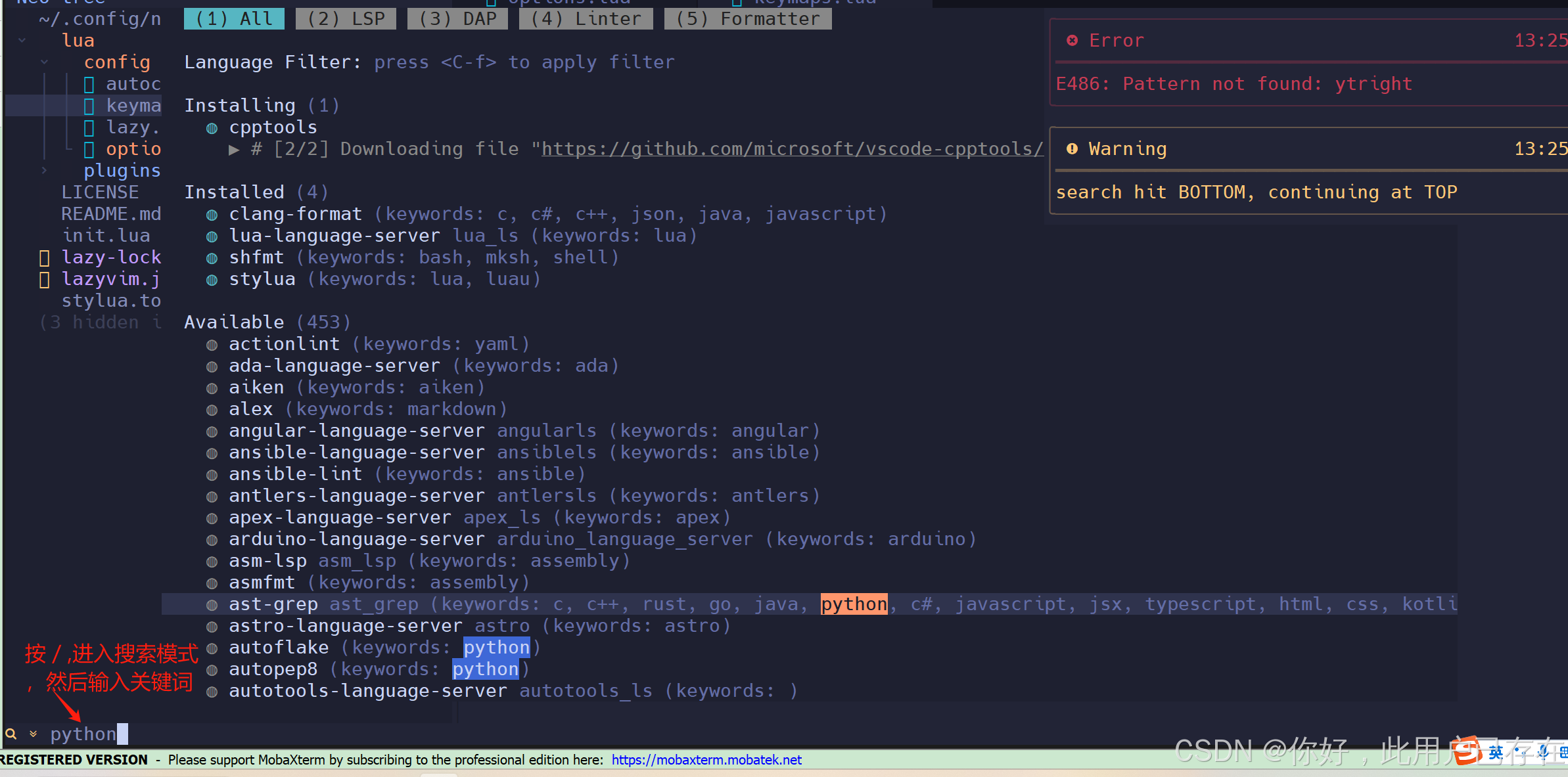1568x777 pixels.
Task: Click the cpptools package status icon
Action: pyautogui.click(x=212, y=128)
